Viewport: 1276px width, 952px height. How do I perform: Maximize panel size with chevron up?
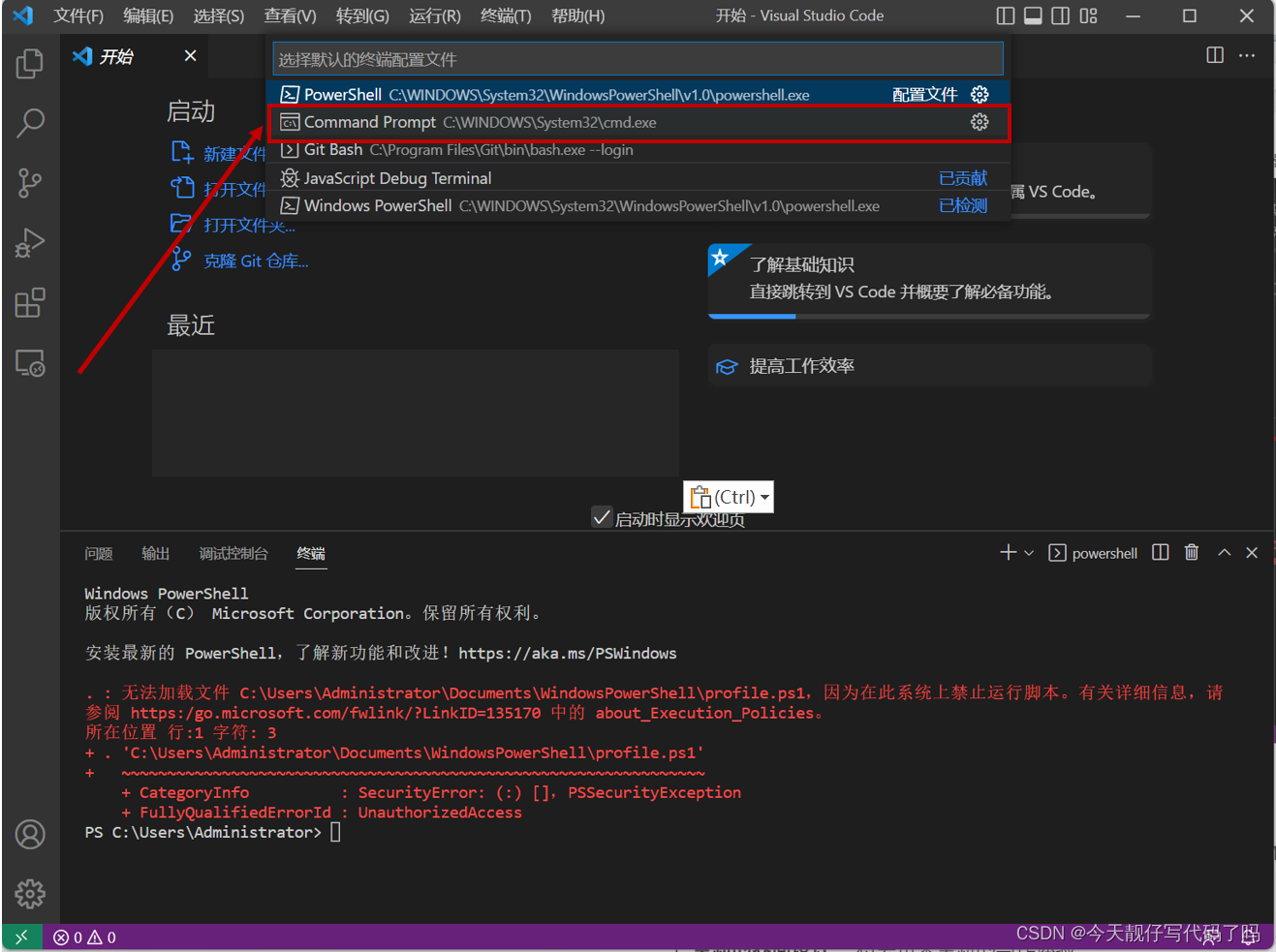coord(1225,552)
